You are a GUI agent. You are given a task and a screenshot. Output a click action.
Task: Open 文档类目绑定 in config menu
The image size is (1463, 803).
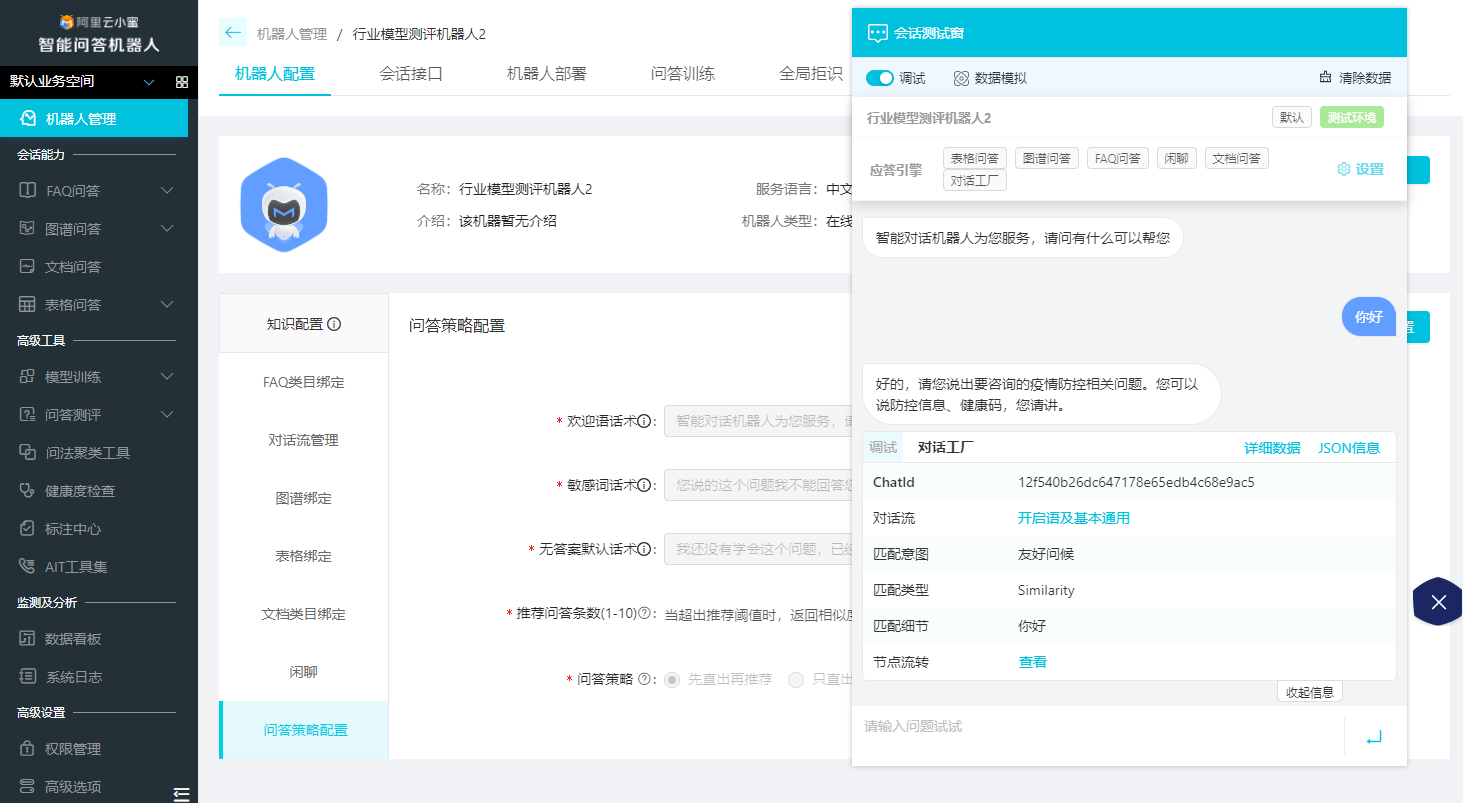304,614
